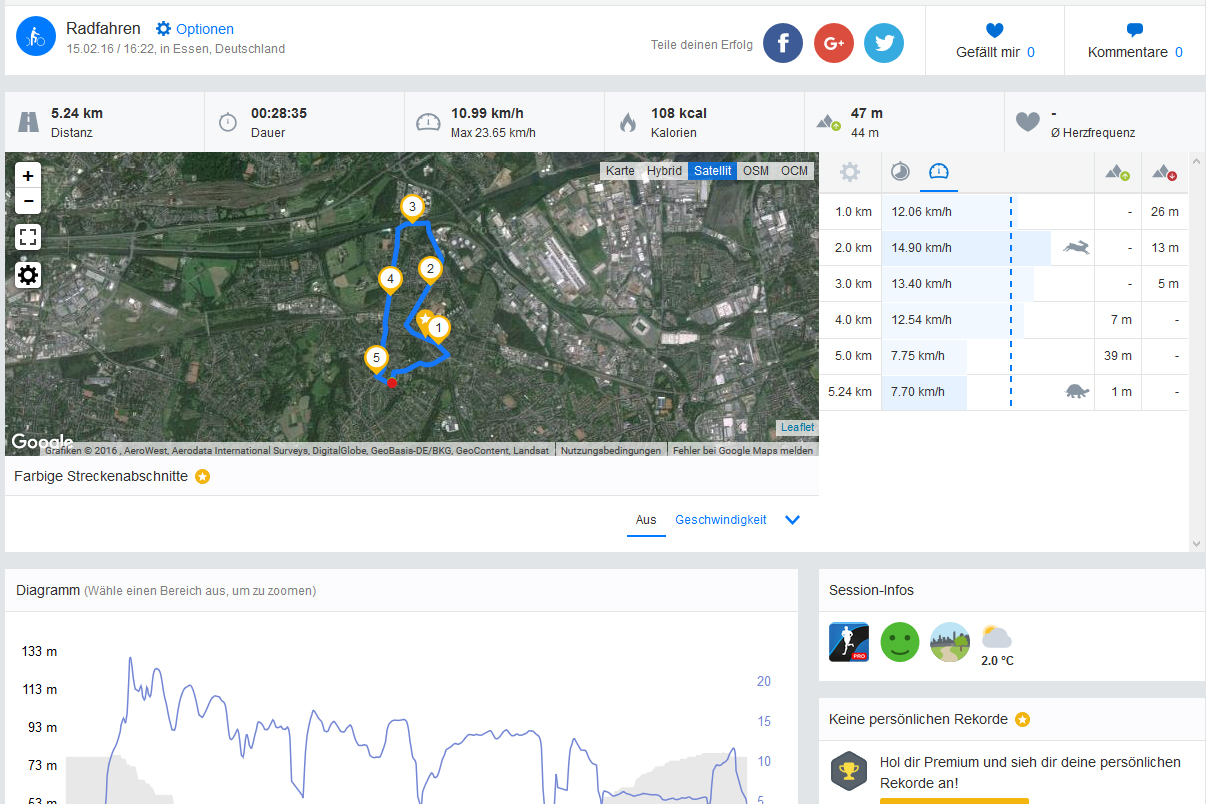Screen dimensions: 1206x804
Task: Open map settings gear on map
Action: pos(28,275)
